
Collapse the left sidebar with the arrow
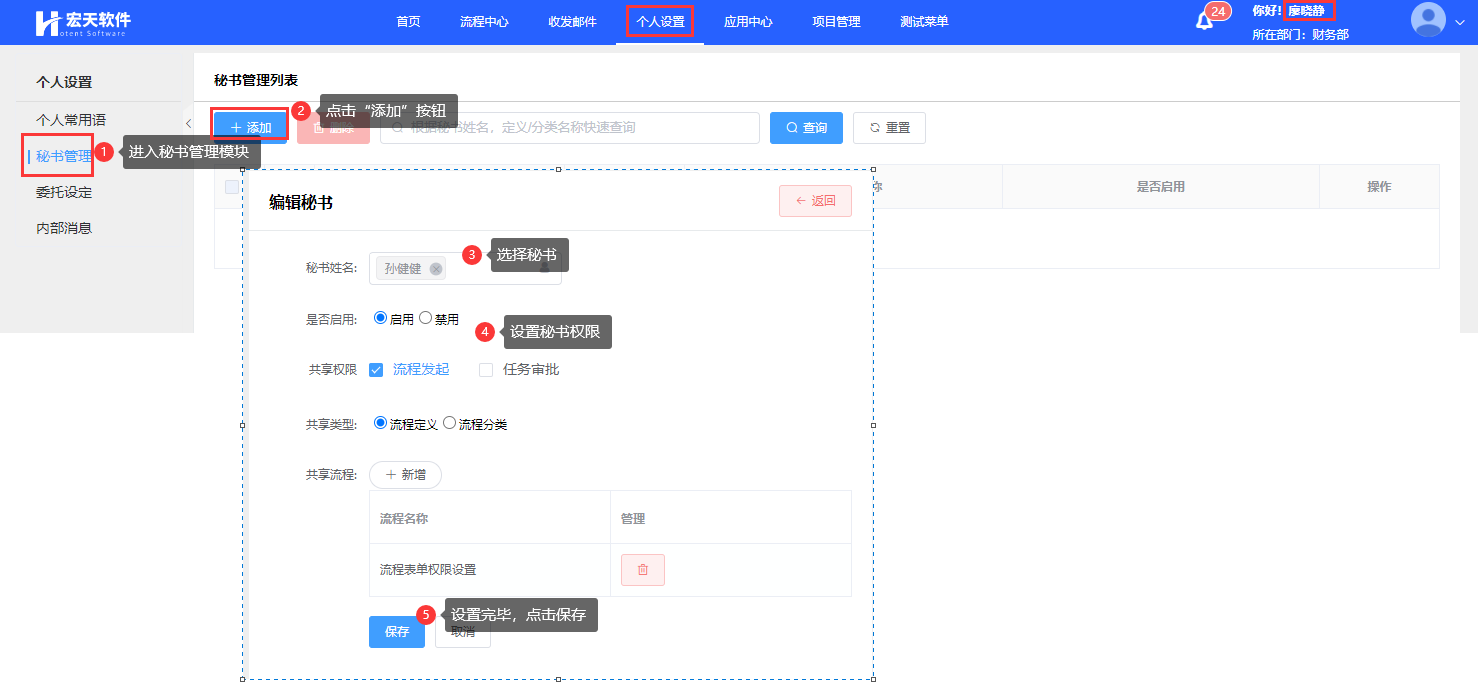(x=188, y=123)
